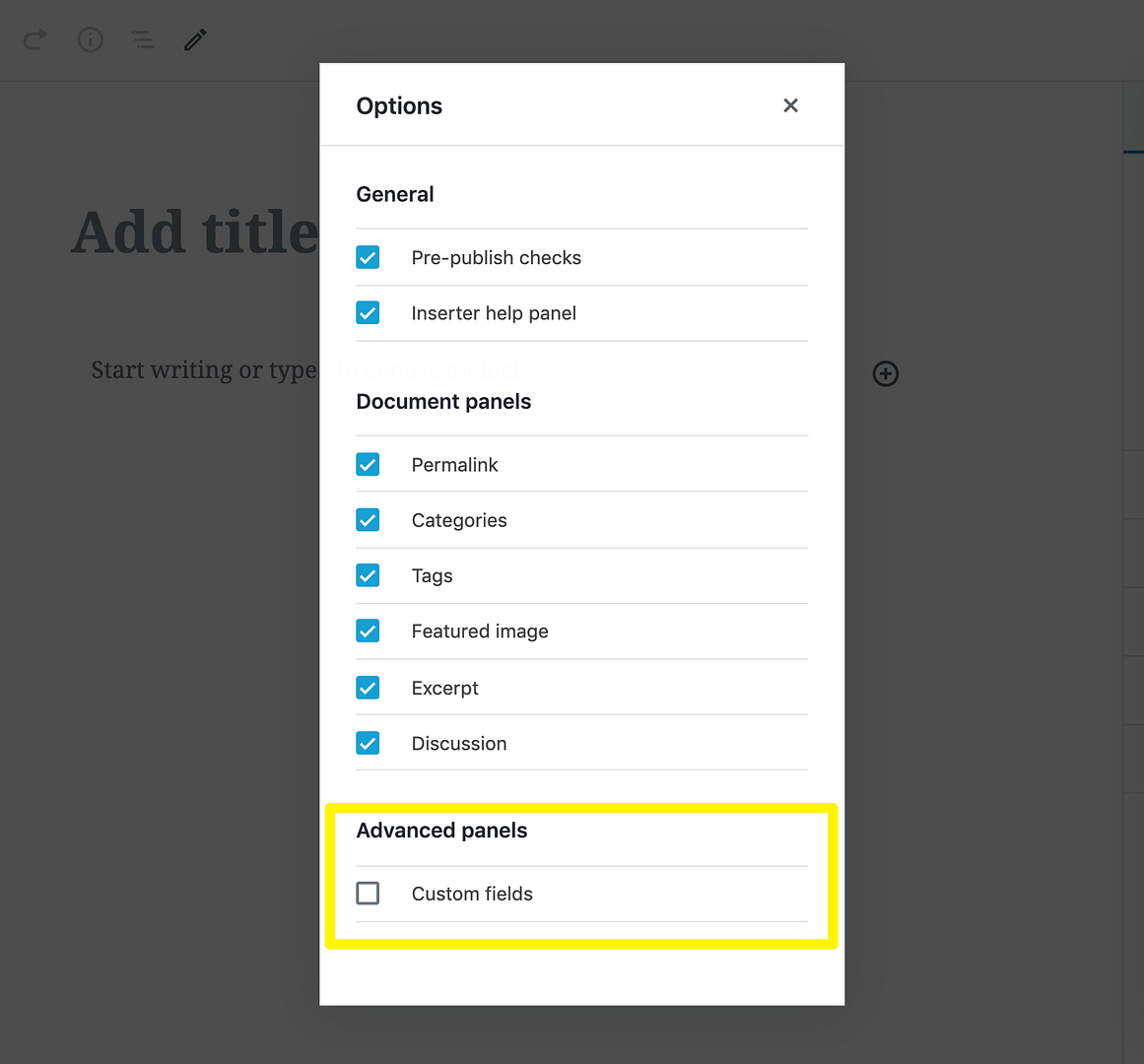Click the Custom fields label text
Image resolution: width=1144 pixels, height=1064 pixels.
coord(471,894)
